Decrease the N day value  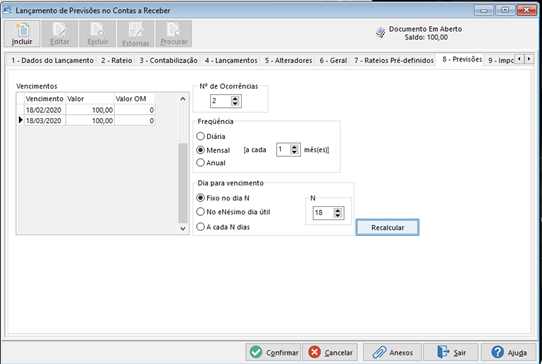point(338,215)
